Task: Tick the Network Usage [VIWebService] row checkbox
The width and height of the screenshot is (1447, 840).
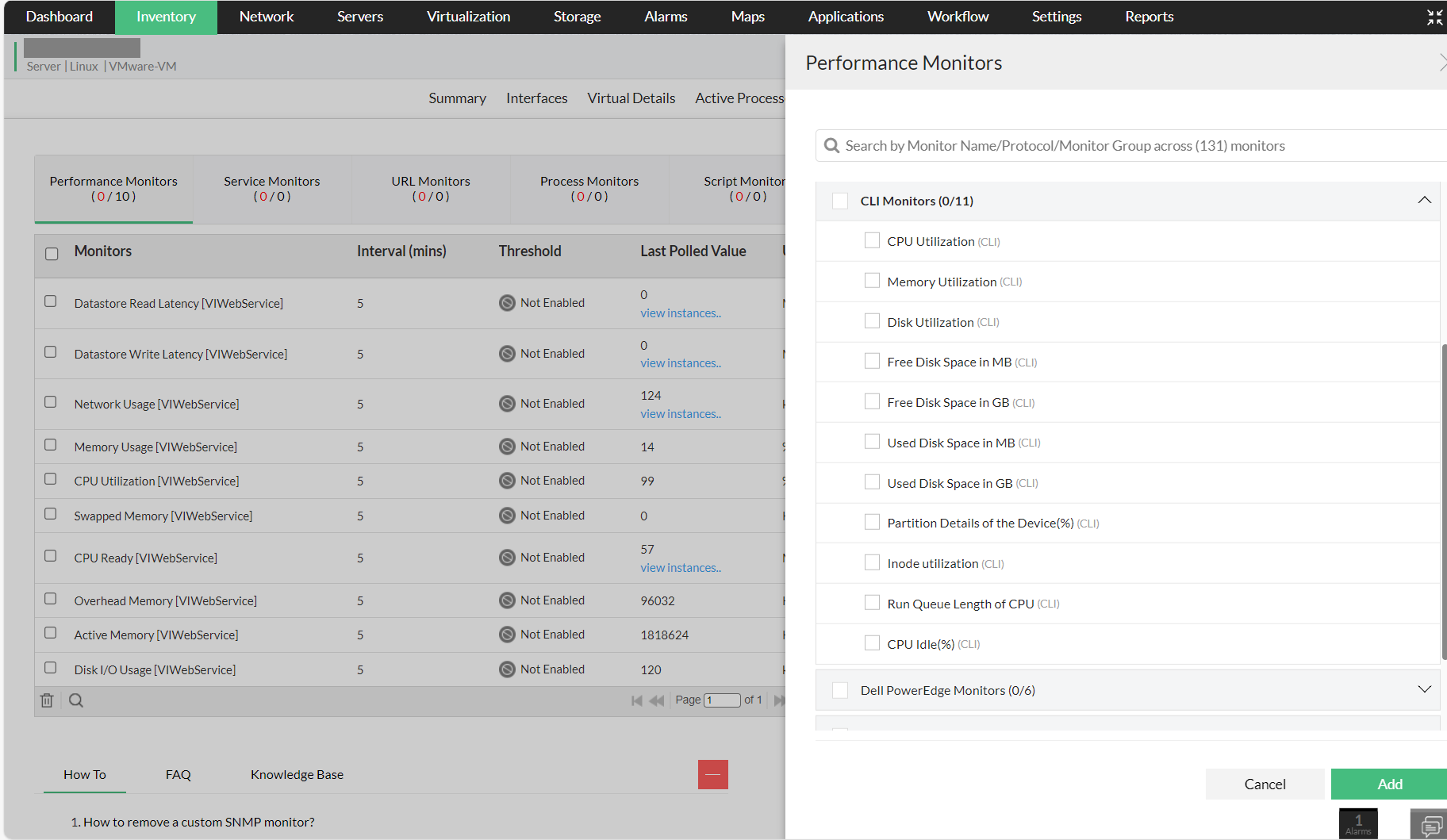Action: [51, 402]
